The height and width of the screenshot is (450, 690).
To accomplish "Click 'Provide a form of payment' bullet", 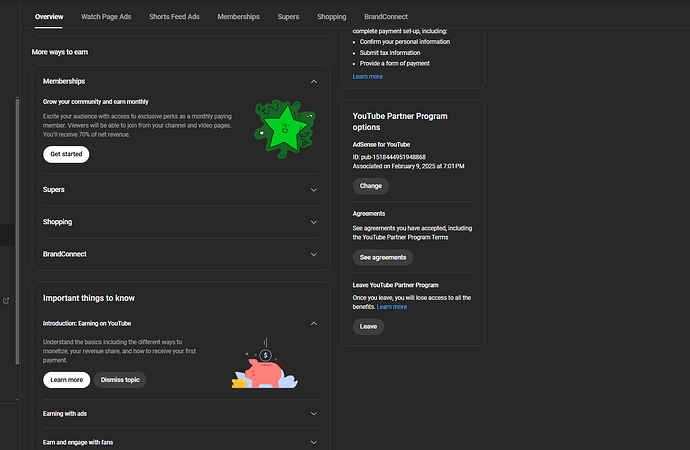I will (x=395, y=63).
